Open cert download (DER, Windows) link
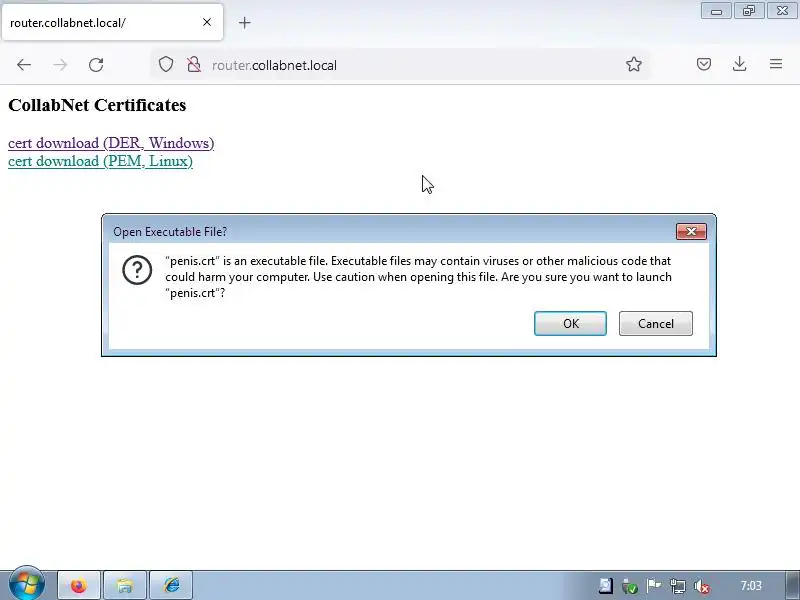 (111, 143)
